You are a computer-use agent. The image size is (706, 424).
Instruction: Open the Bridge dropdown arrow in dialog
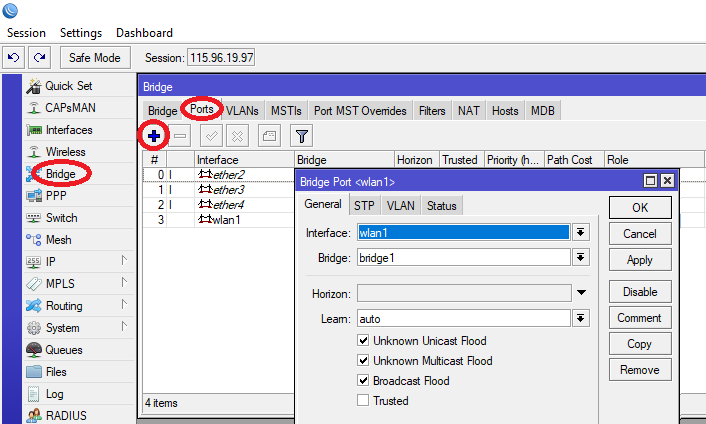click(581, 257)
